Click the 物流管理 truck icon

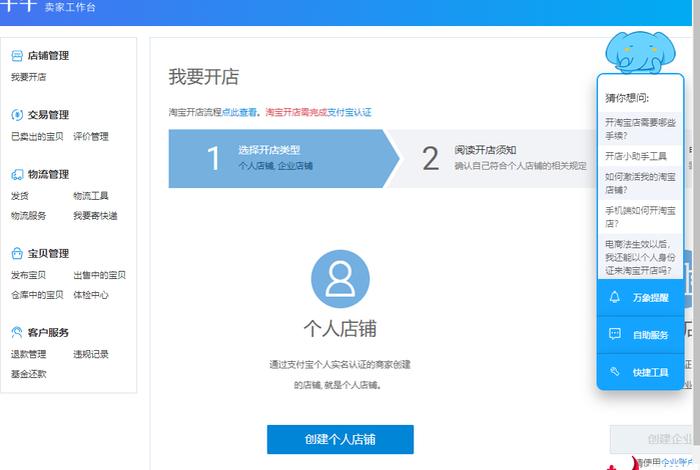17,175
